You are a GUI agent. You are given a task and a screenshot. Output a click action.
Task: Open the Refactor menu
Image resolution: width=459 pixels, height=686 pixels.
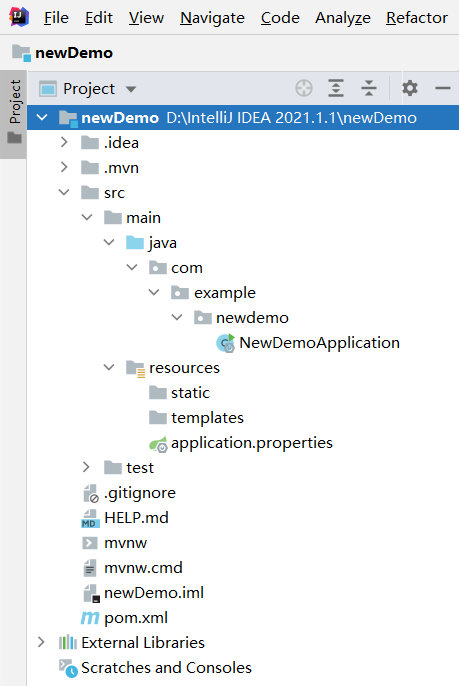pyautogui.click(x=417, y=18)
